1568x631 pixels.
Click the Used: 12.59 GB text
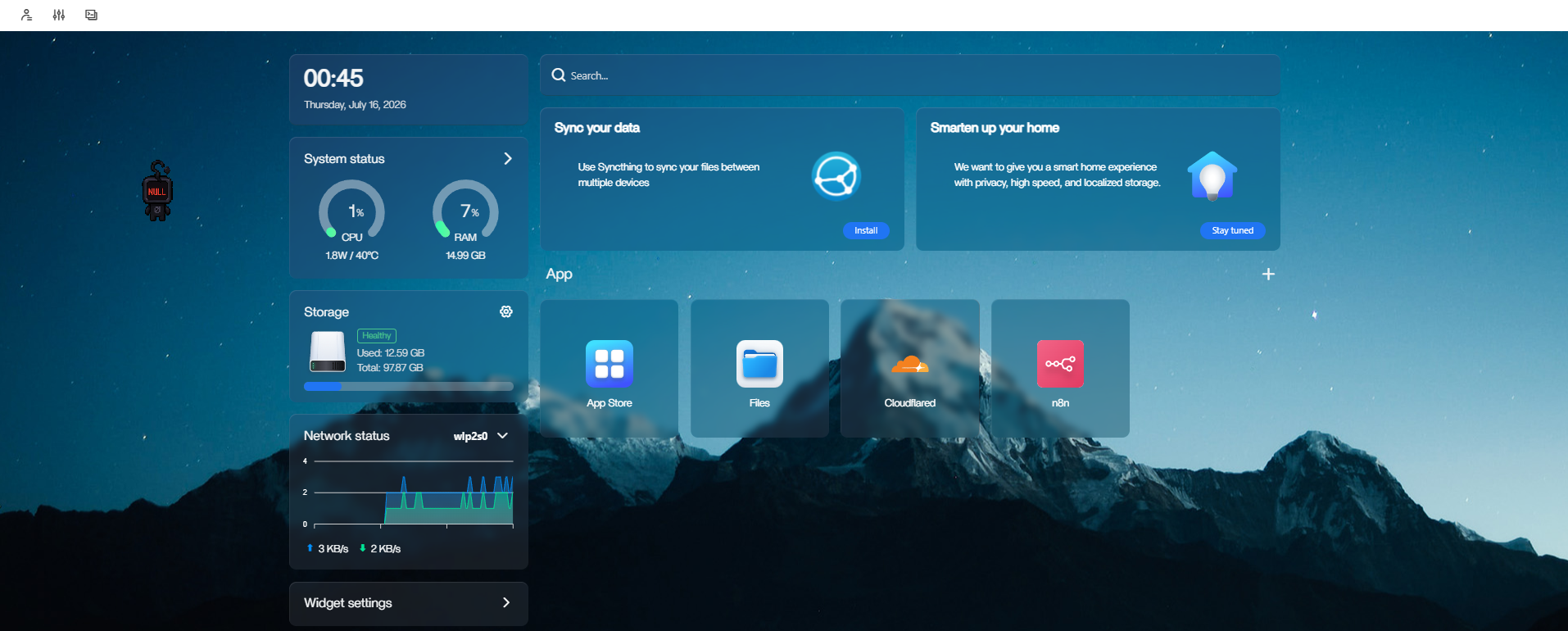[x=391, y=353]
